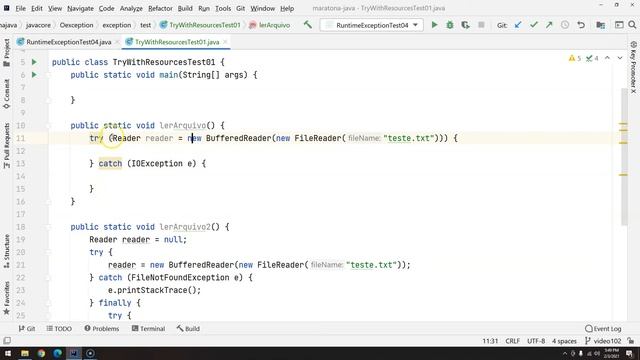The image size is (640, 360).
Task: Rollback changes with undo arrow icon
Action: coord(581,25)
